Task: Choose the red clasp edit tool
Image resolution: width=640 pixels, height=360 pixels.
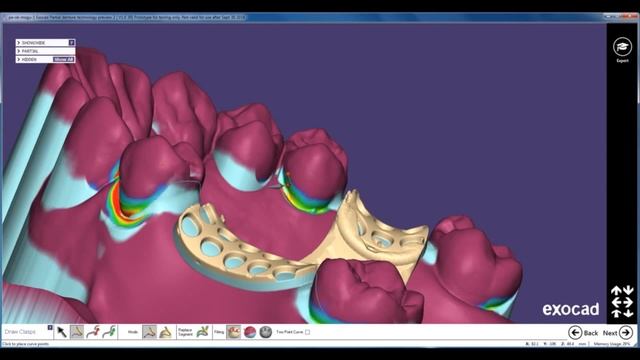Action: [93, 332]
